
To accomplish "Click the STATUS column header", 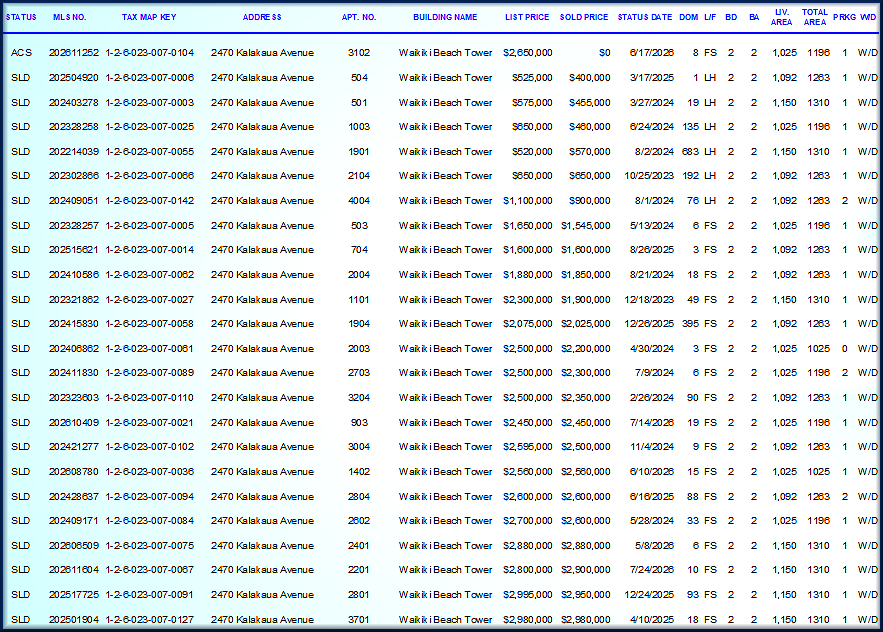I will click(x=21, y=17).
